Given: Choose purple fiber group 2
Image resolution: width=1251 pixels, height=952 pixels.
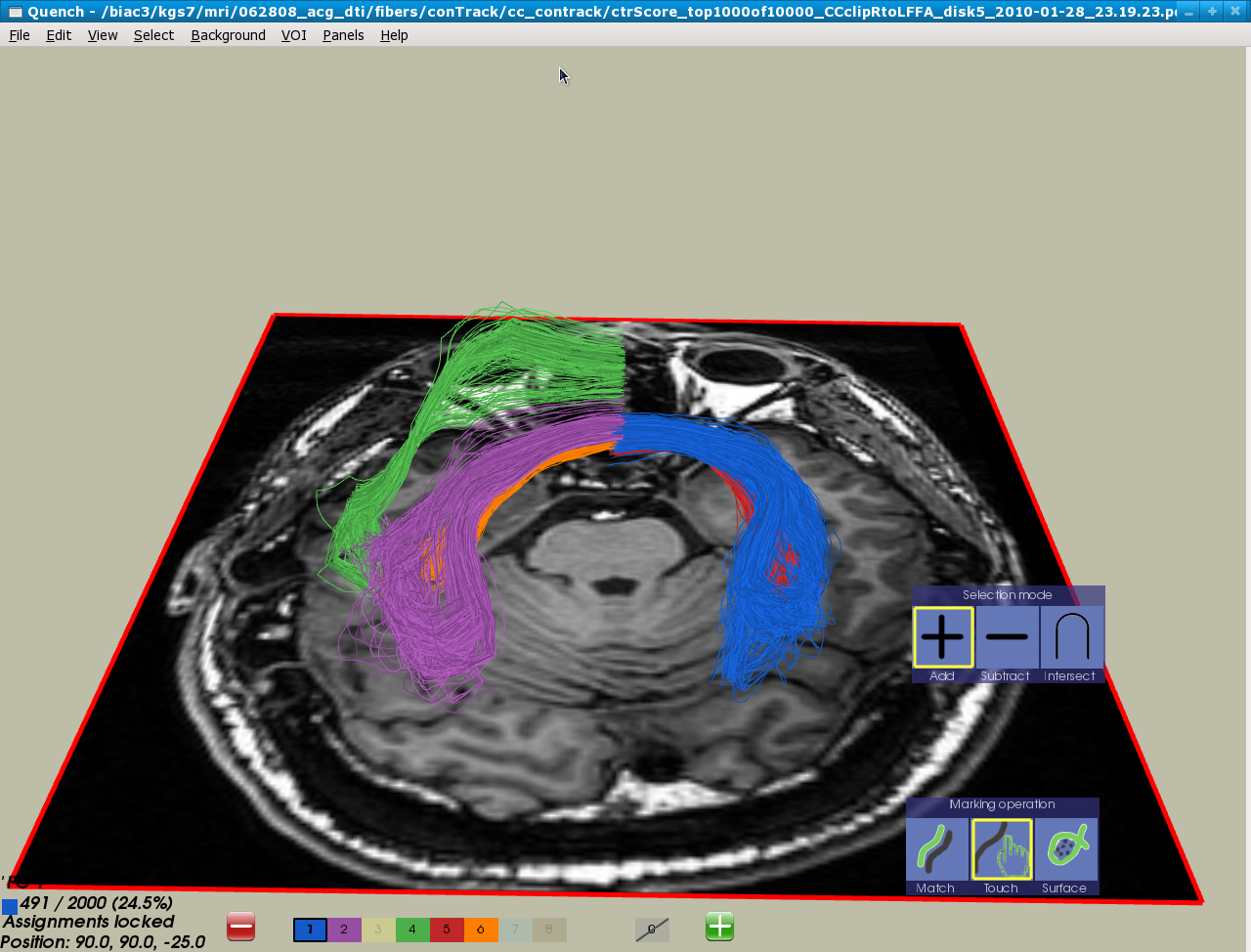Looking at the screenshot, I should point(344,930).
